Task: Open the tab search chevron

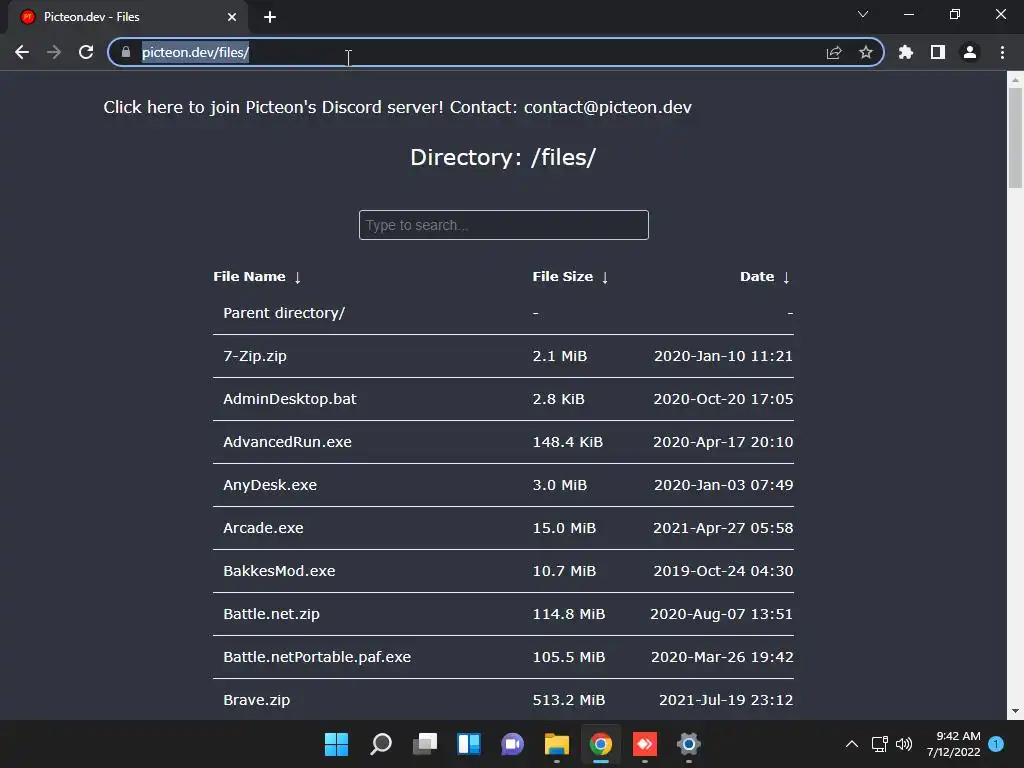Action: [x=863, y=14]
